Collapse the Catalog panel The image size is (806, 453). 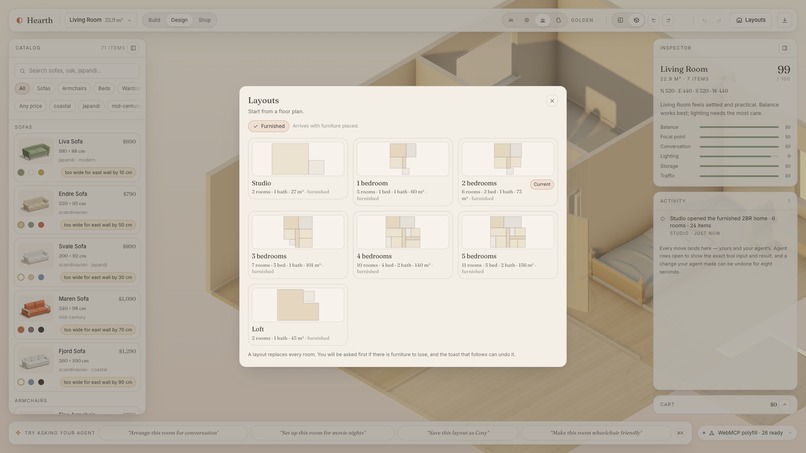click(133, 48)
